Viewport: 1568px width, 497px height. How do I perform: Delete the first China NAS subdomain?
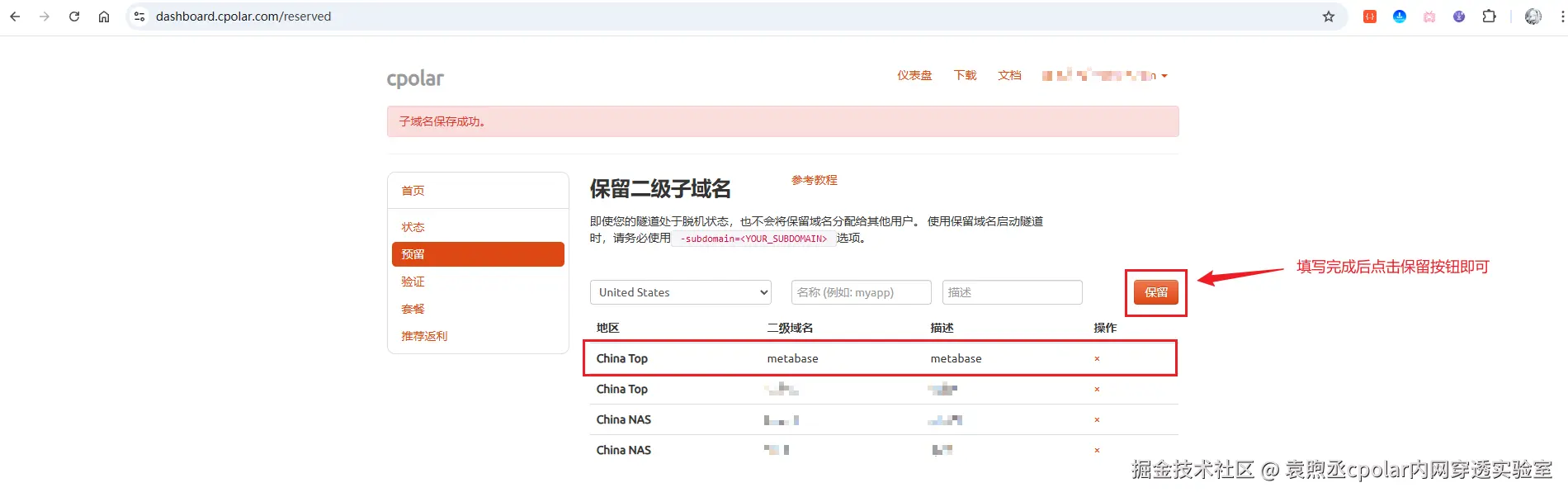[1097, 420]
